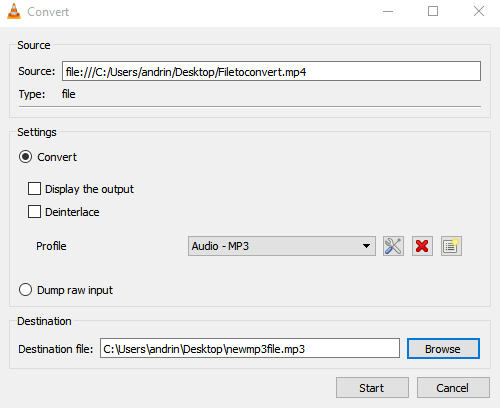The image size is (500, 408).
Task: Select the Convert radio button
Action: [26, 157]
